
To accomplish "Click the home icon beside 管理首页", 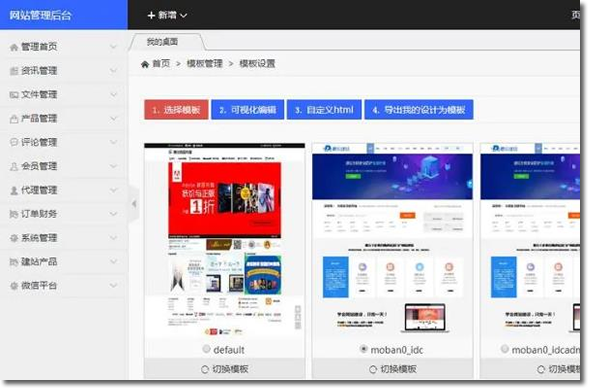I will click(14, 47).
